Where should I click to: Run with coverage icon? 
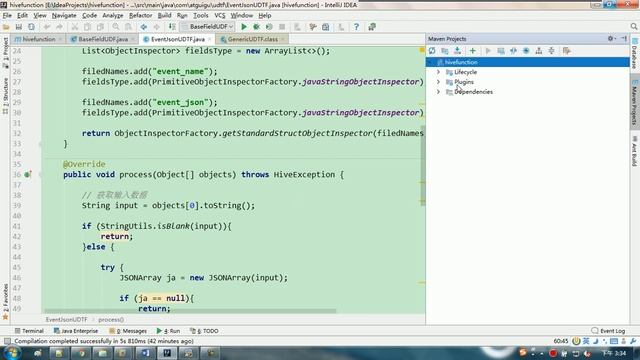point(269,27)
